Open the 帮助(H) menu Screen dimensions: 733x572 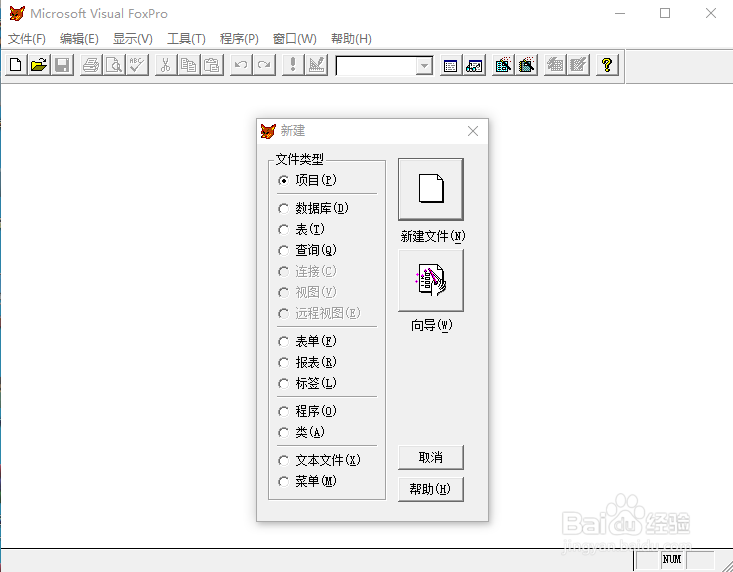point(351,39)
